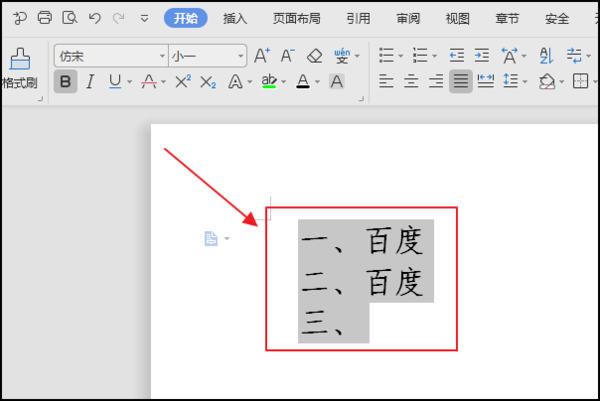Toggle italic formatting

[90, 82]
